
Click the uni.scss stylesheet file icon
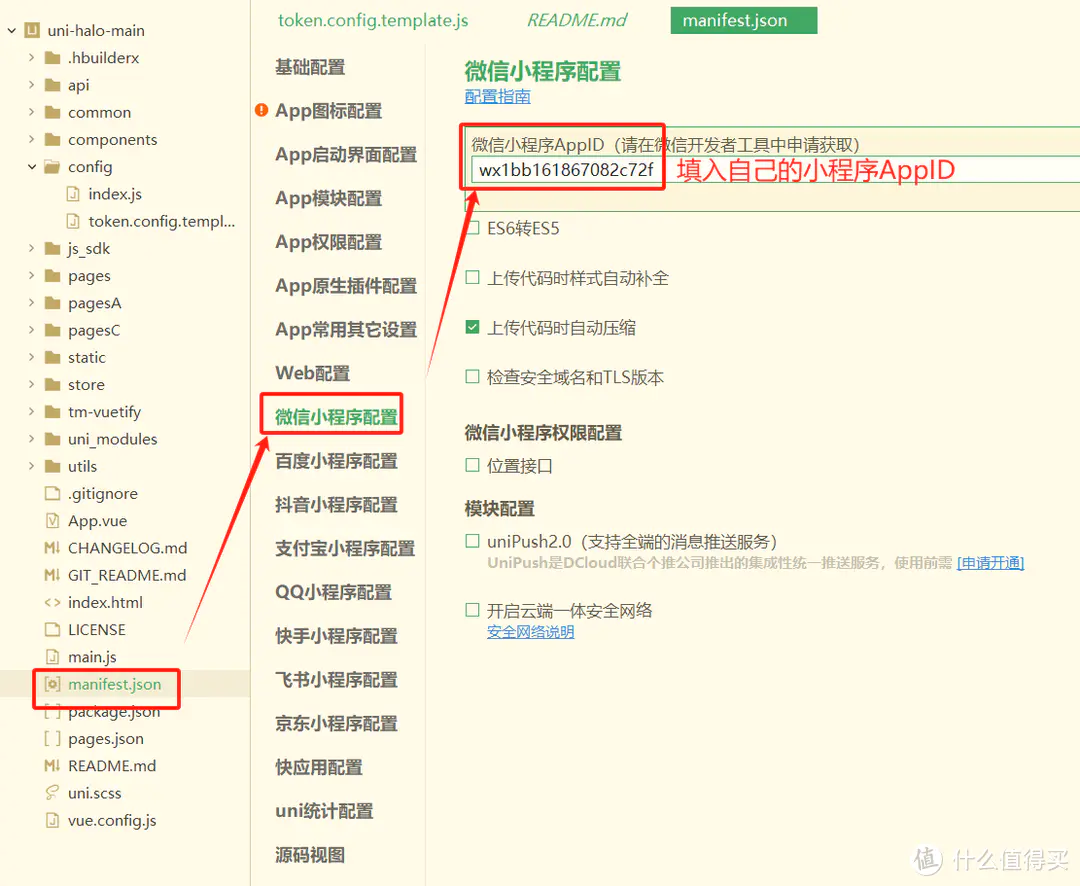52,793
